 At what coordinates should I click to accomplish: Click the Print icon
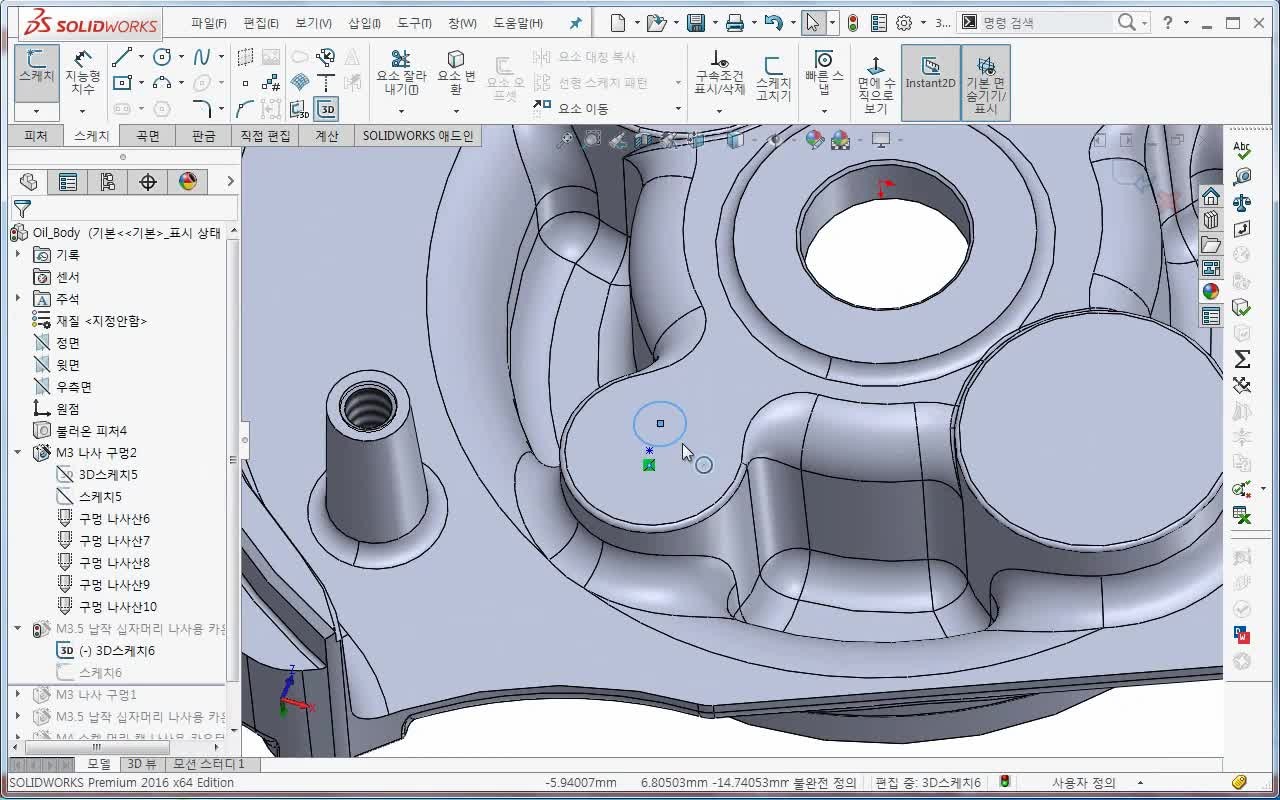[x=735, y=22]
